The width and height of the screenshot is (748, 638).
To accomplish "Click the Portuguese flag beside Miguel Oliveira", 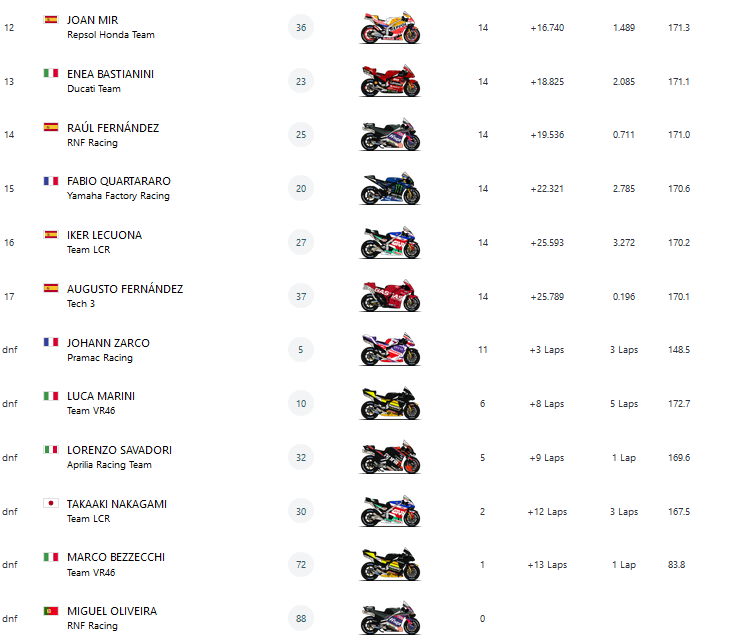I will (x=51, y=610).
